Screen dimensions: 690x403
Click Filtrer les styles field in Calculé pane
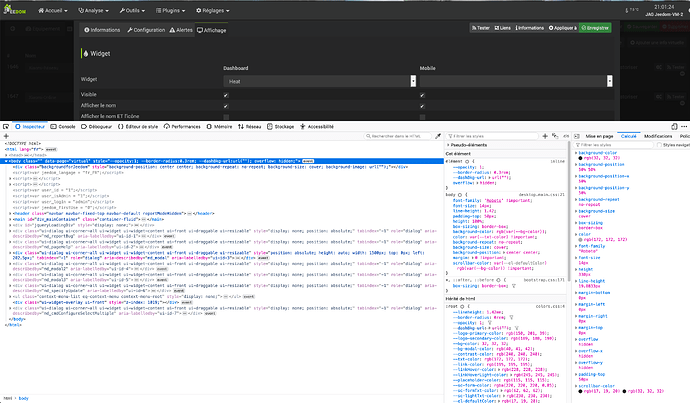[x=614, y=145]
